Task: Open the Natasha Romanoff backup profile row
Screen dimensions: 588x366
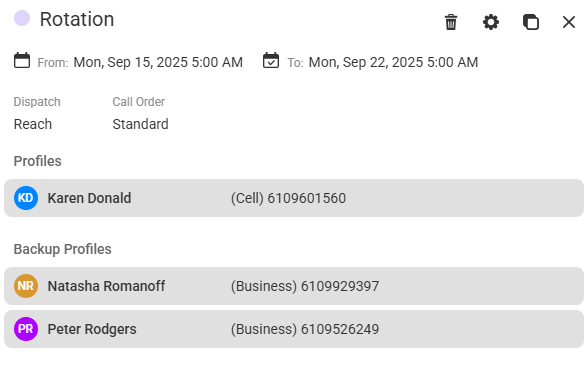Action: [294, 286]
